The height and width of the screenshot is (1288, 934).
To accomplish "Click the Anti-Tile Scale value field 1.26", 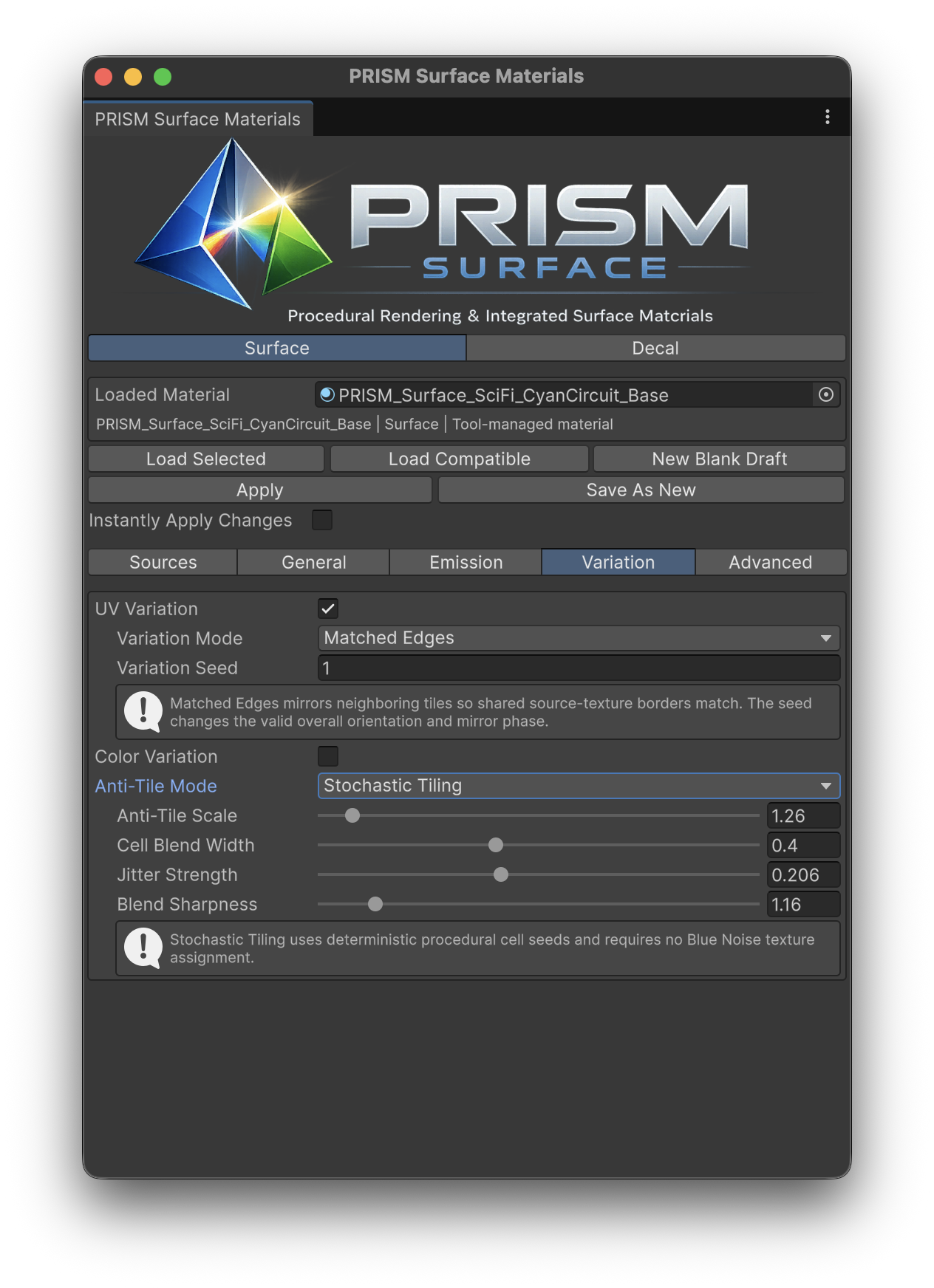I will click(803, 815).
